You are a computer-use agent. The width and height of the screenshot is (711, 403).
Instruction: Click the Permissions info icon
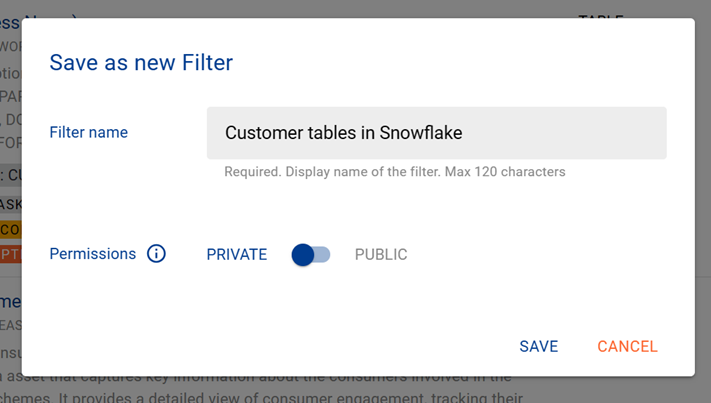pyautogui.click(x=156, y=254)
